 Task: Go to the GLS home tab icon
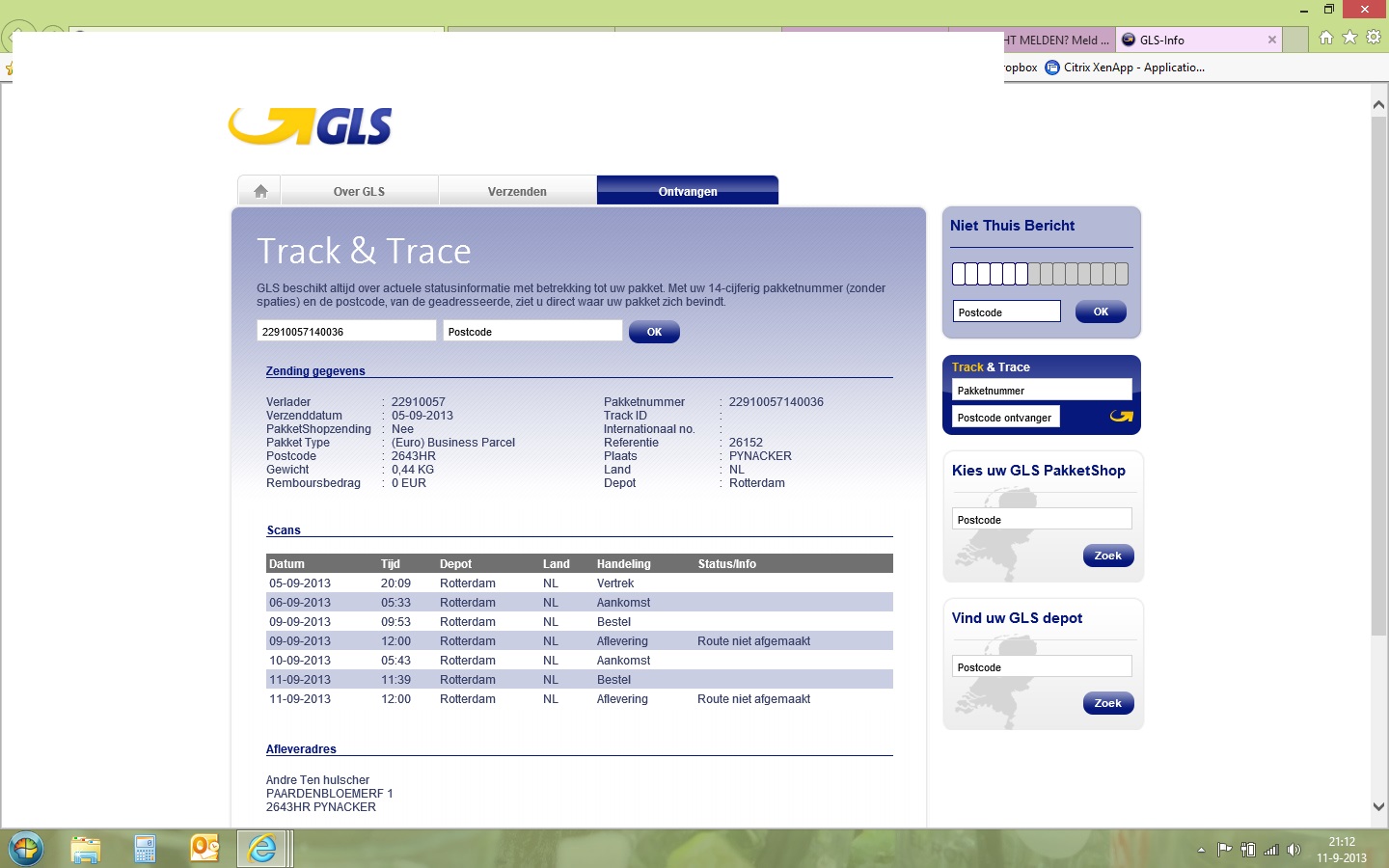[x=260, y=191]
